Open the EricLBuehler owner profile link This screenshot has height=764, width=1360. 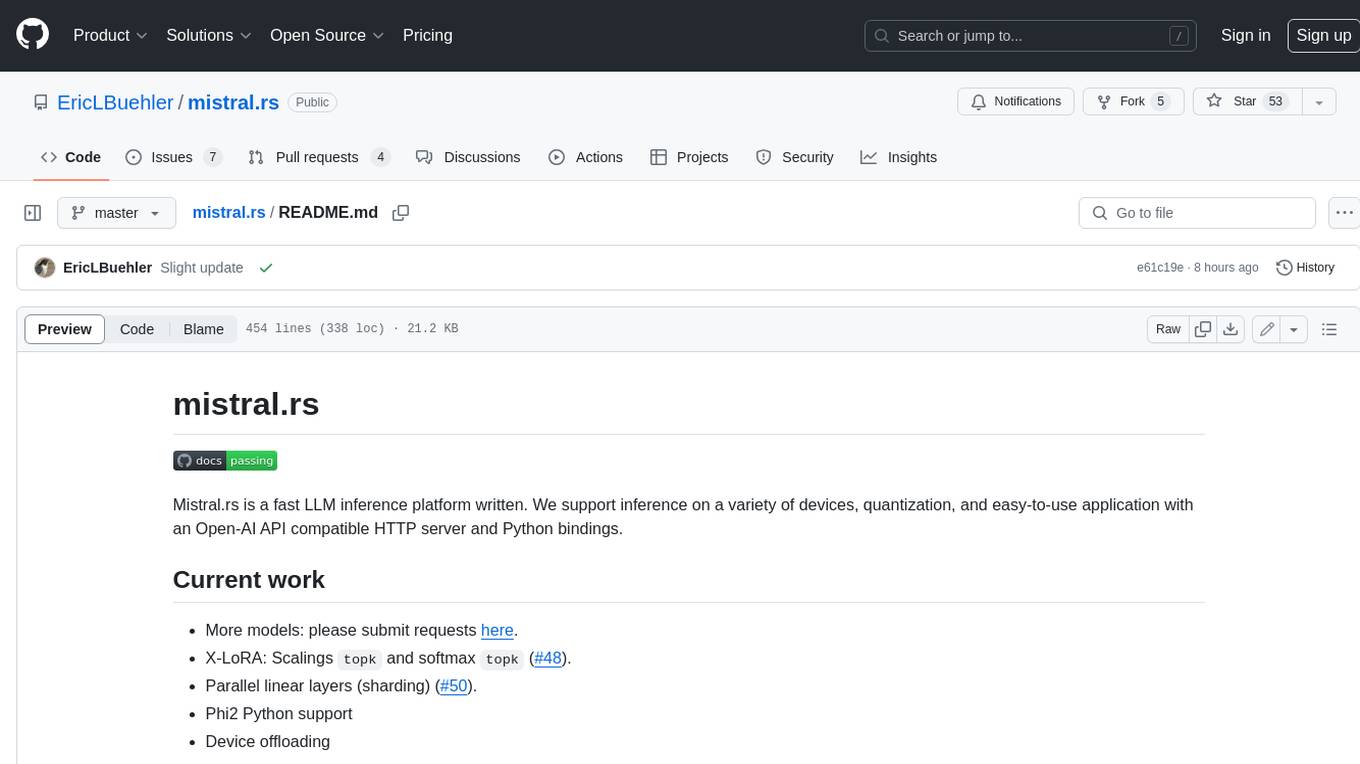(x=115, y=102)
